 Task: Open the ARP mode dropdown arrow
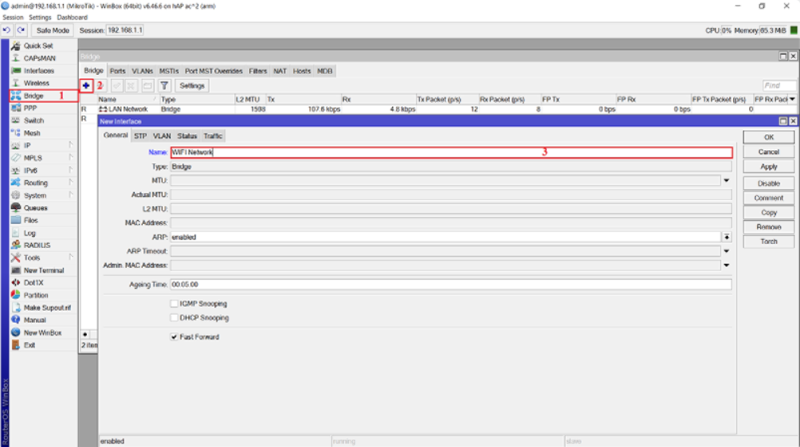point(725,237)
